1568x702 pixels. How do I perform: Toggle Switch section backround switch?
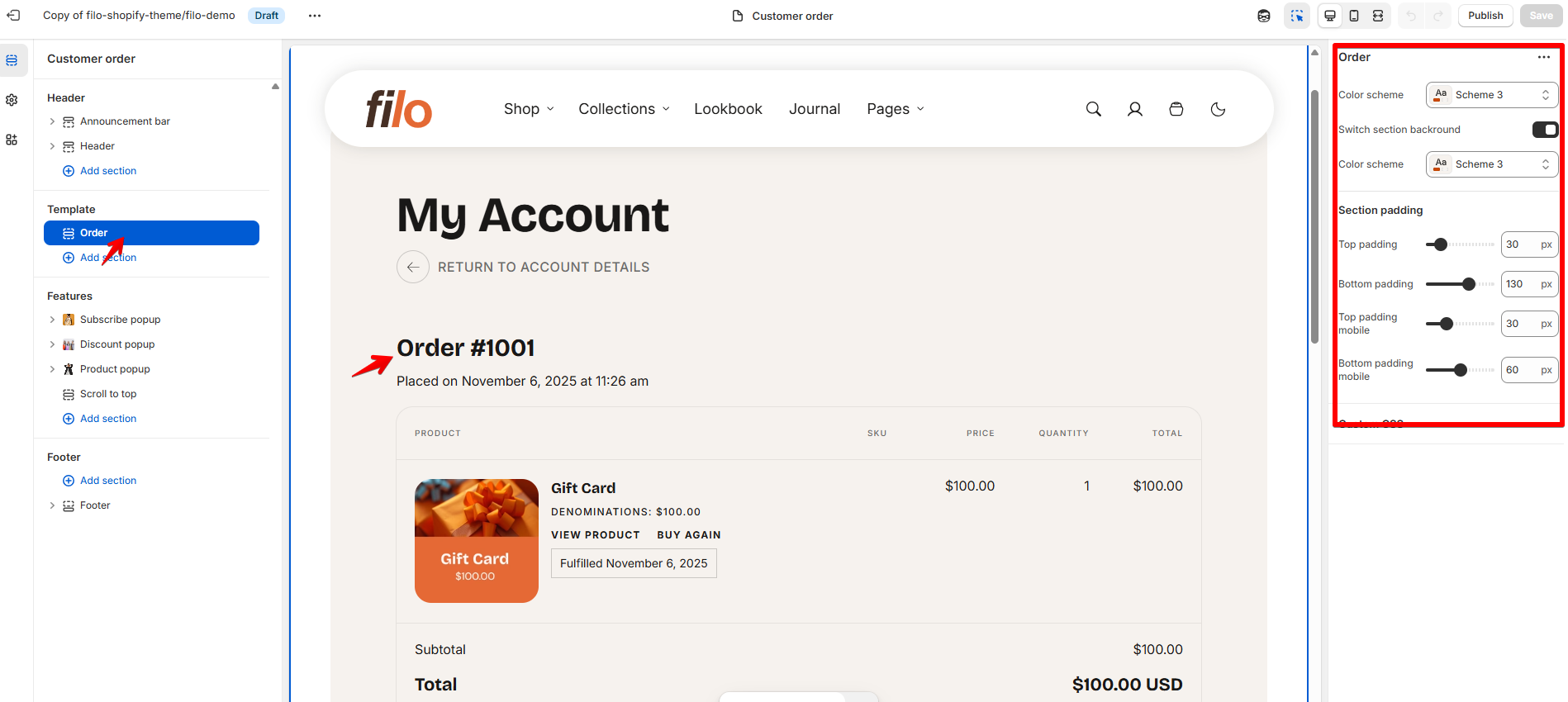[x=1545, y=130]
